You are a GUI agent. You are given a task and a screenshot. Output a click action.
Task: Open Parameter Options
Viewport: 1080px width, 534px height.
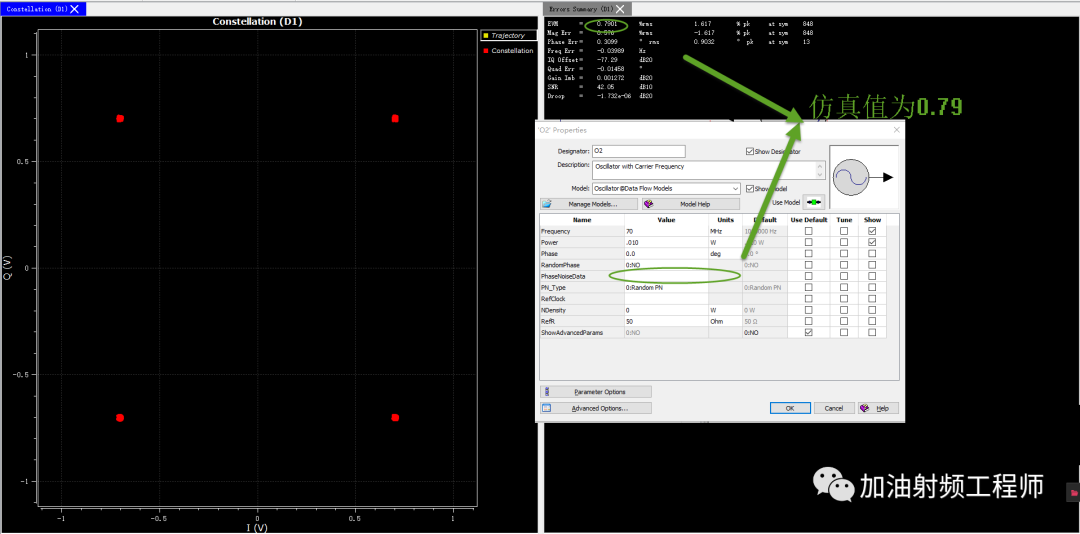point(596,391)
